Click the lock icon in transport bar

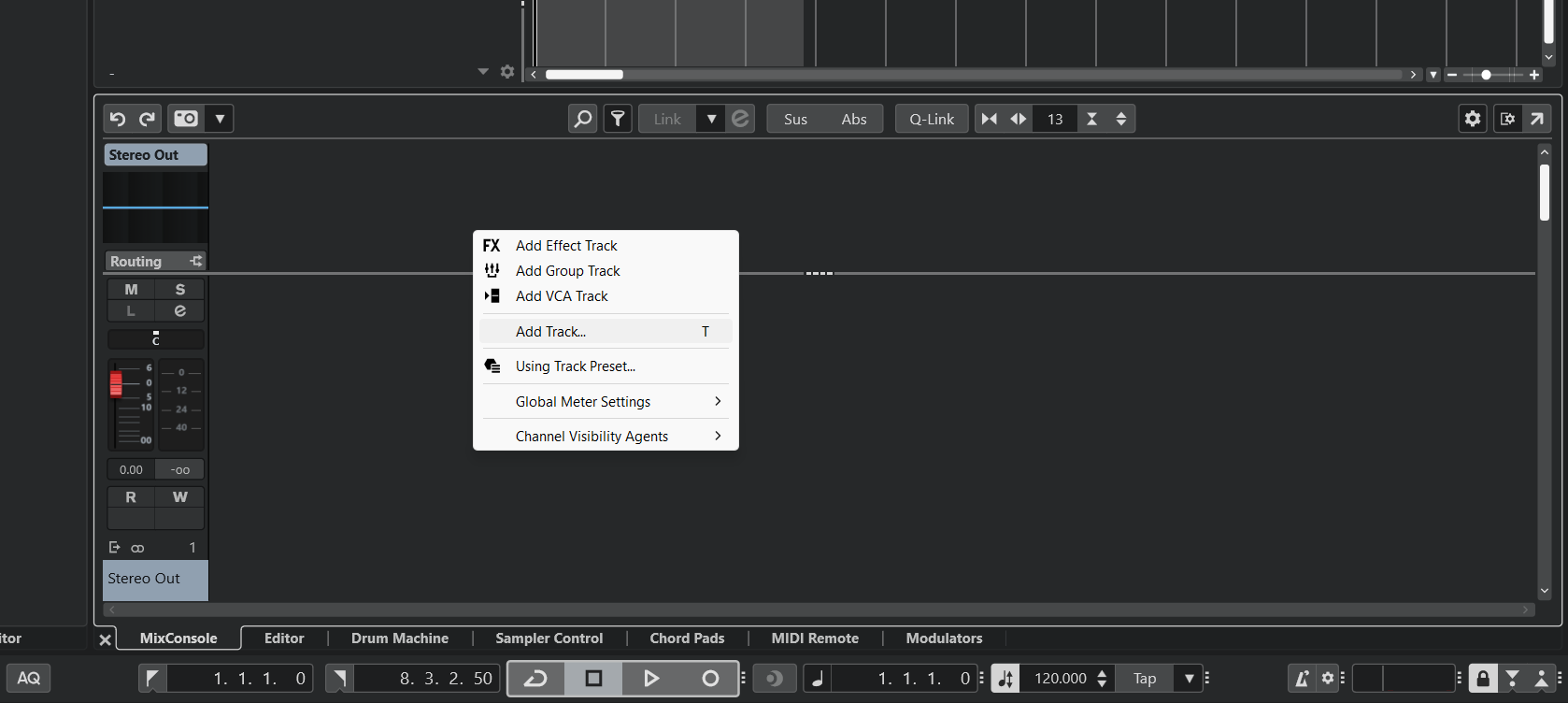tap(1483, 679)
